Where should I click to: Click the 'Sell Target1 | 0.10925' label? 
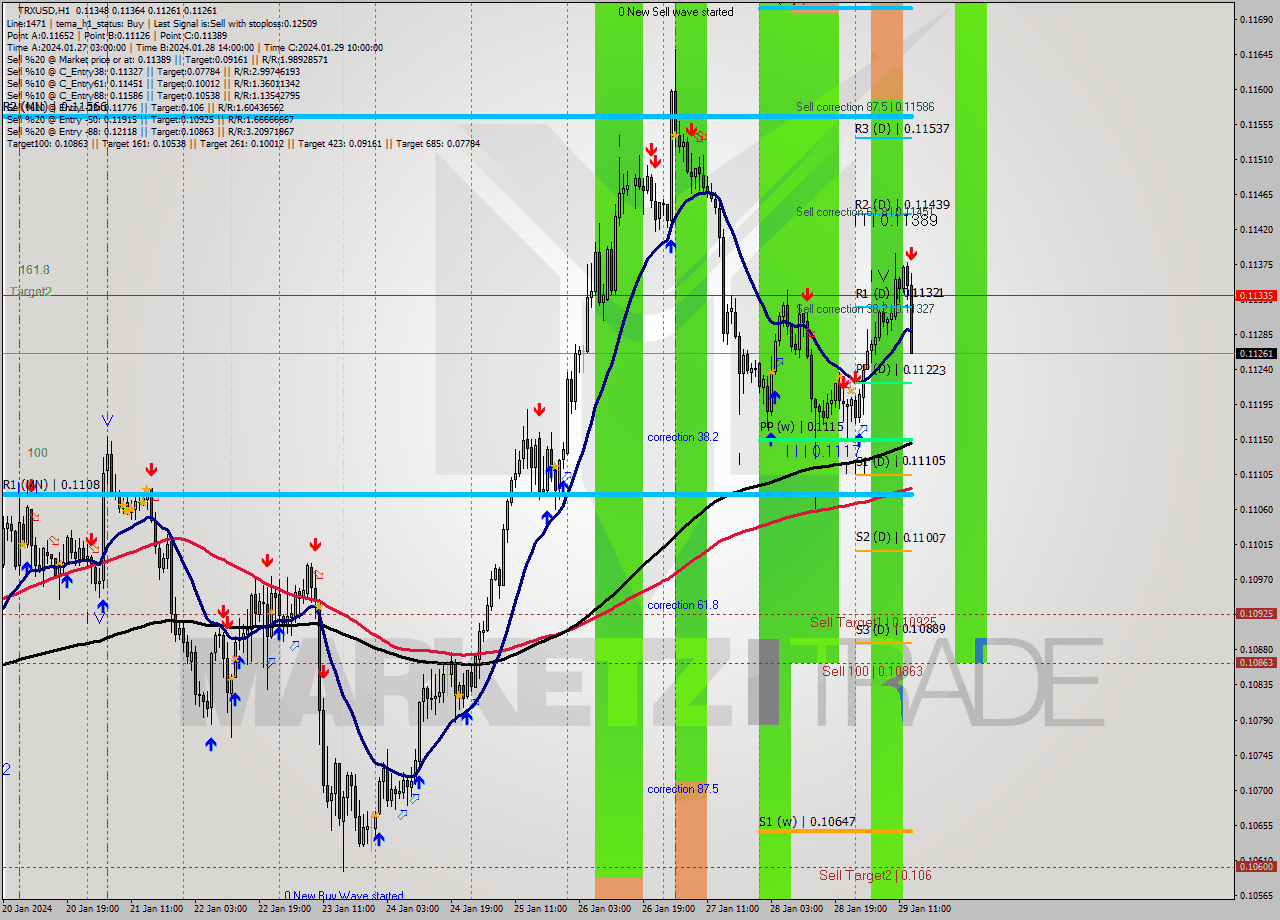point(872,622)
